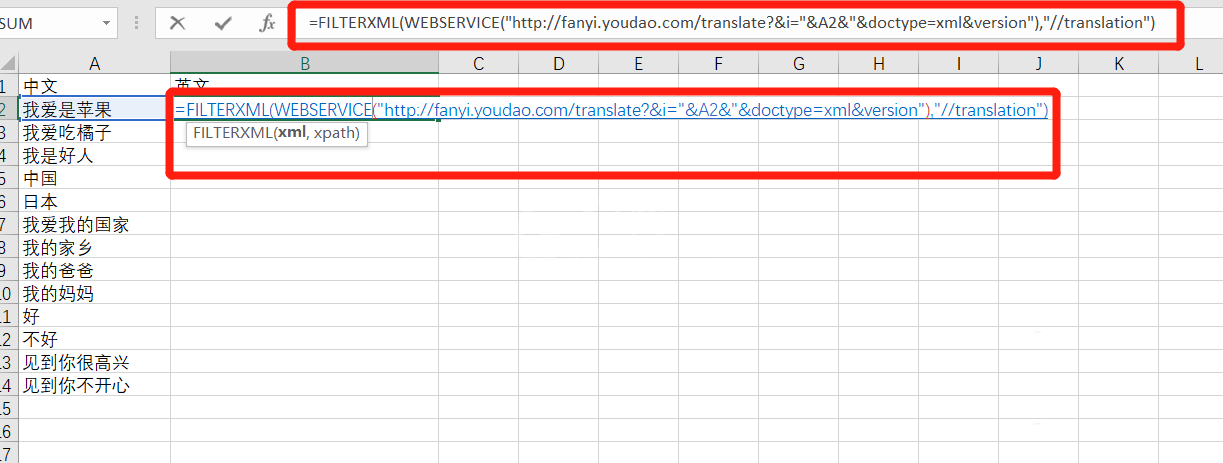Click cell containing 我爱我的国家

click(95, 224)
